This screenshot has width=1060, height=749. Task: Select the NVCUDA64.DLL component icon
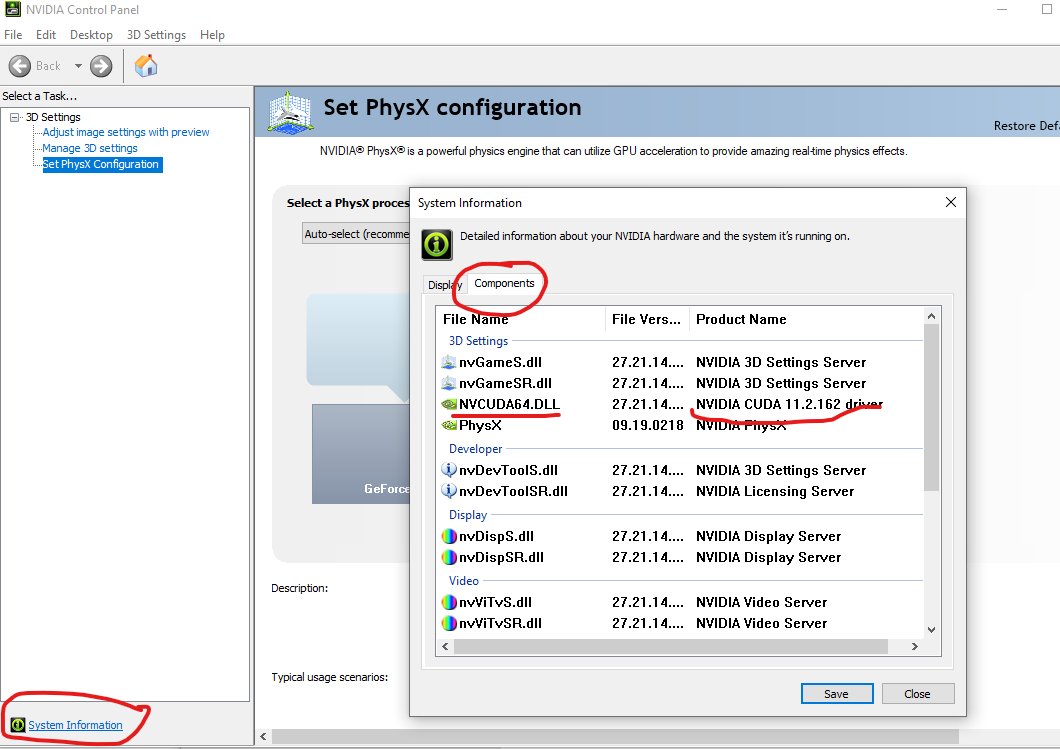pos(447,404)
